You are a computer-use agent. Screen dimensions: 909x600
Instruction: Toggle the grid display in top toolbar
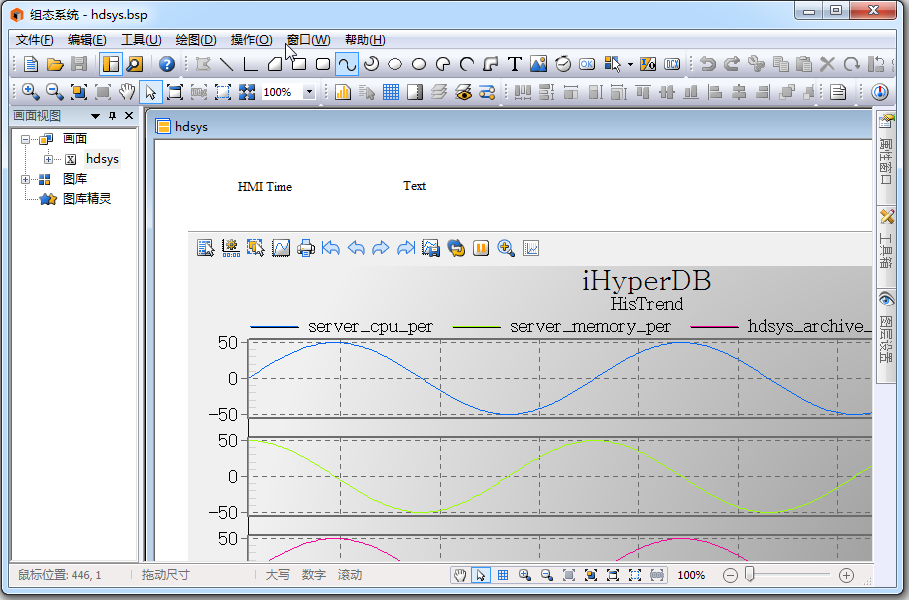391,92
